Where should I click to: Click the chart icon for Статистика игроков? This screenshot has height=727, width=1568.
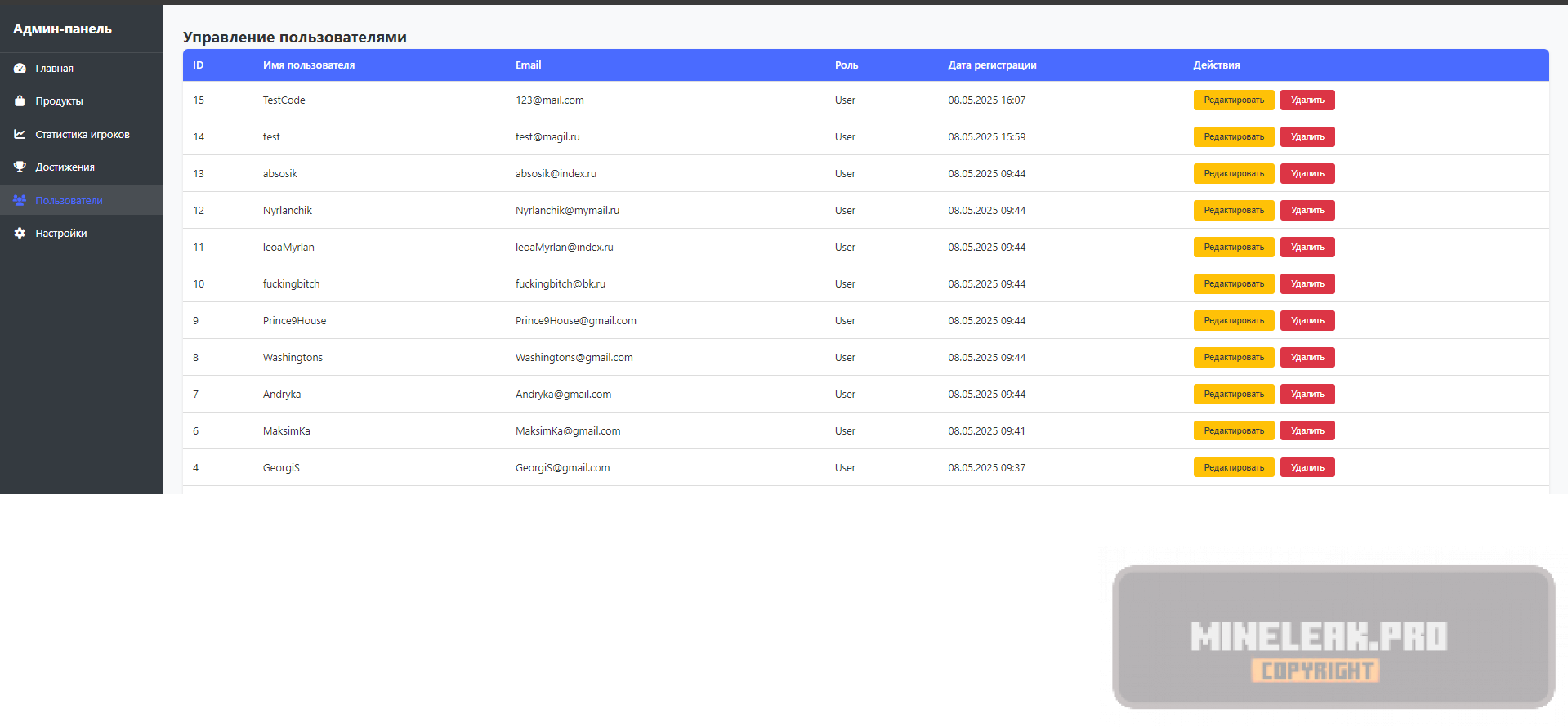click(x=20, y=134)
